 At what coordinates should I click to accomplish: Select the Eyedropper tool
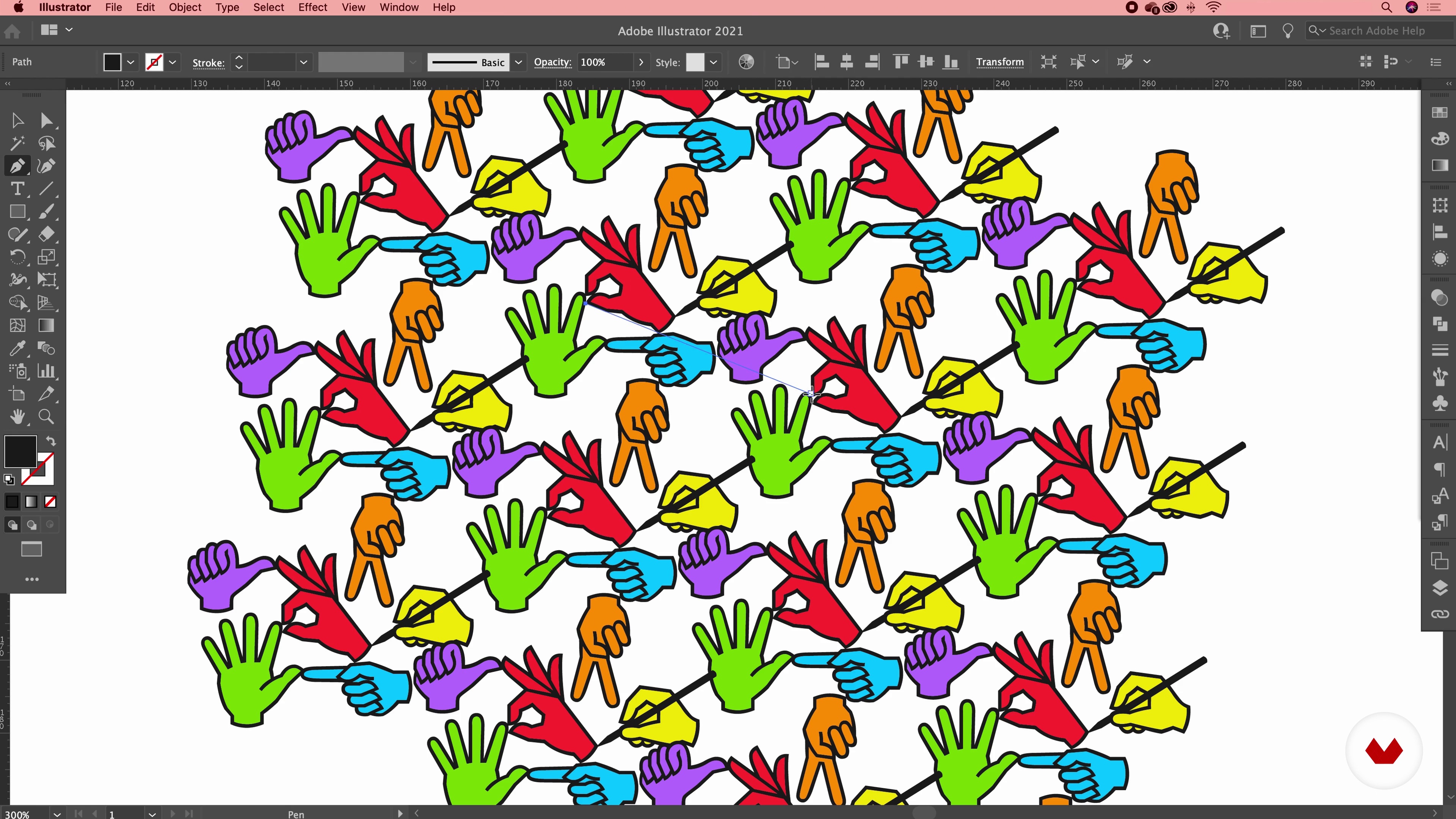[x=17, y=348]
